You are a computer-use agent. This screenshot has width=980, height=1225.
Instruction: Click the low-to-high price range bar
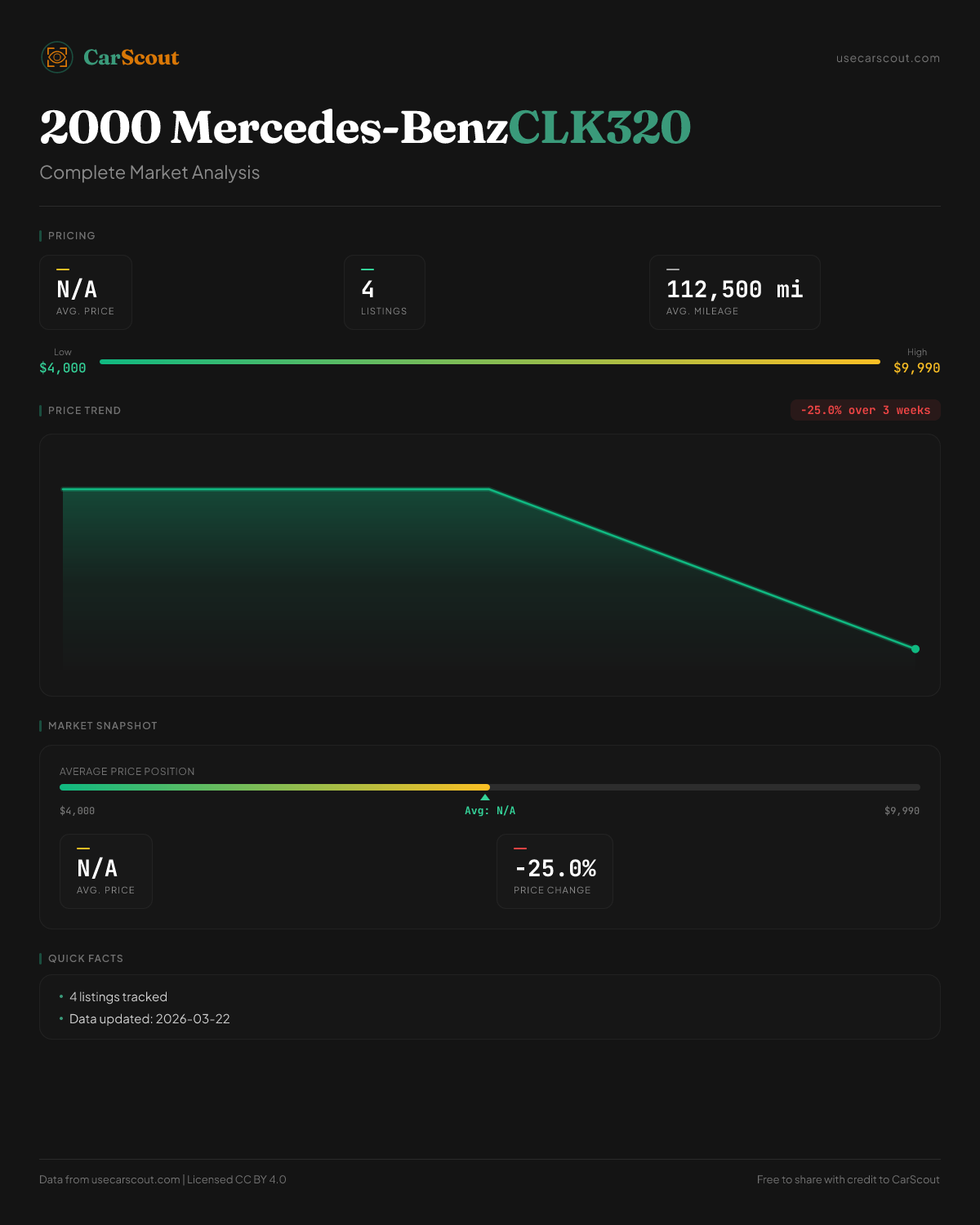tap(490, 362)
